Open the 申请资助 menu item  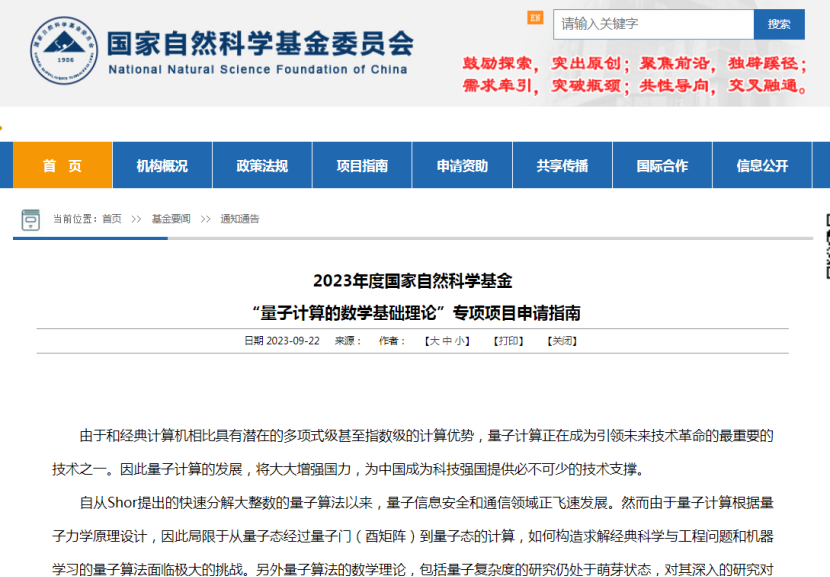pyautogui.click(x=462, y=166)
